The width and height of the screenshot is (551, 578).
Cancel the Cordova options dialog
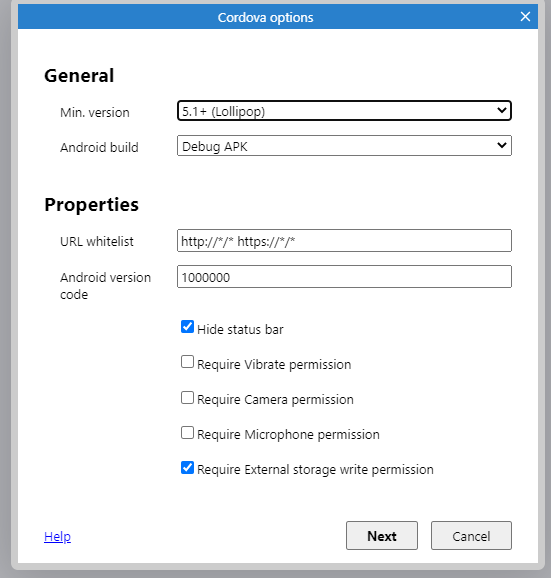(471, 536)
